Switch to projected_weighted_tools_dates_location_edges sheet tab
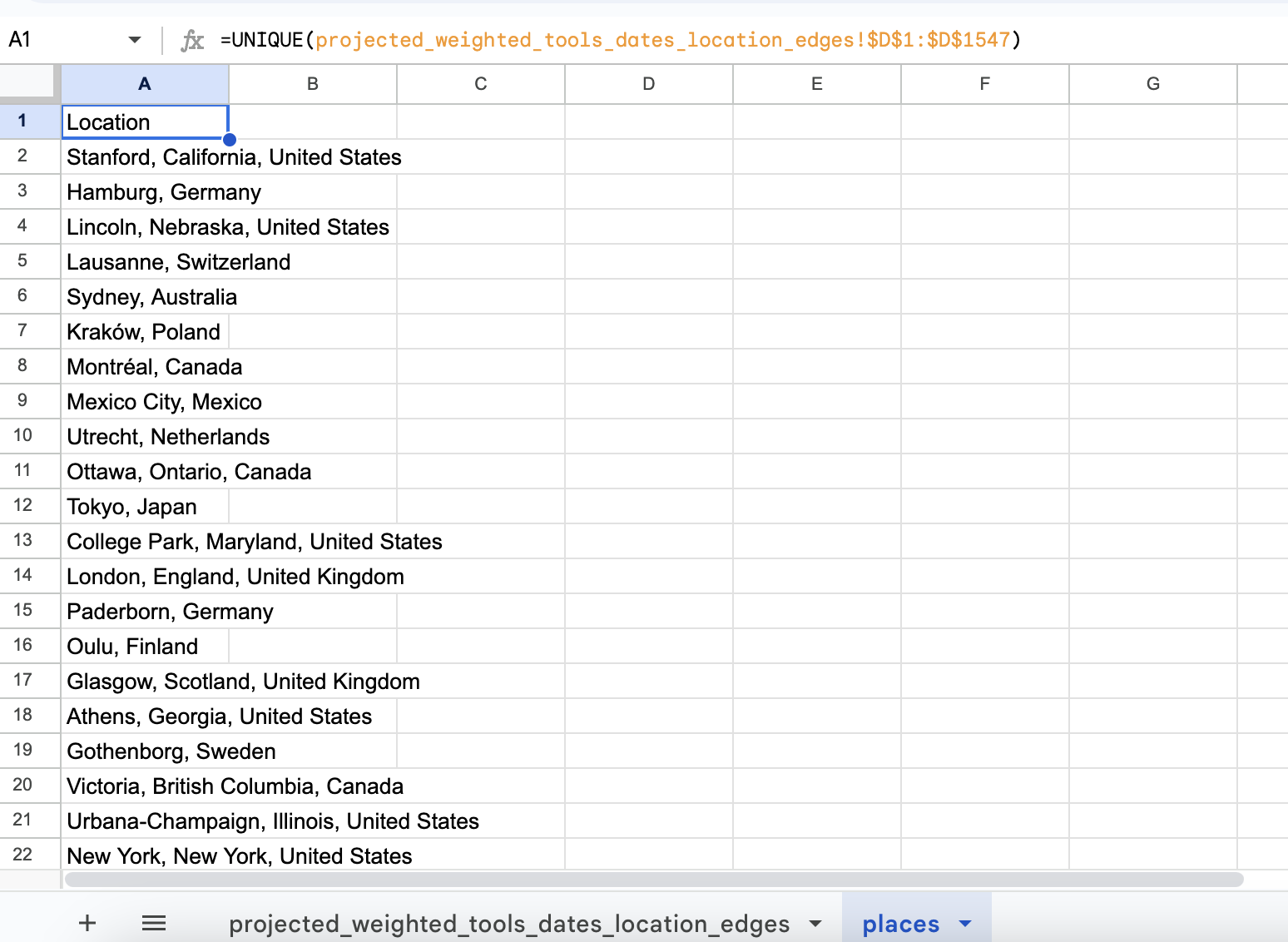This screenshot has width=1288, height=942. click(x=508, y=924)
